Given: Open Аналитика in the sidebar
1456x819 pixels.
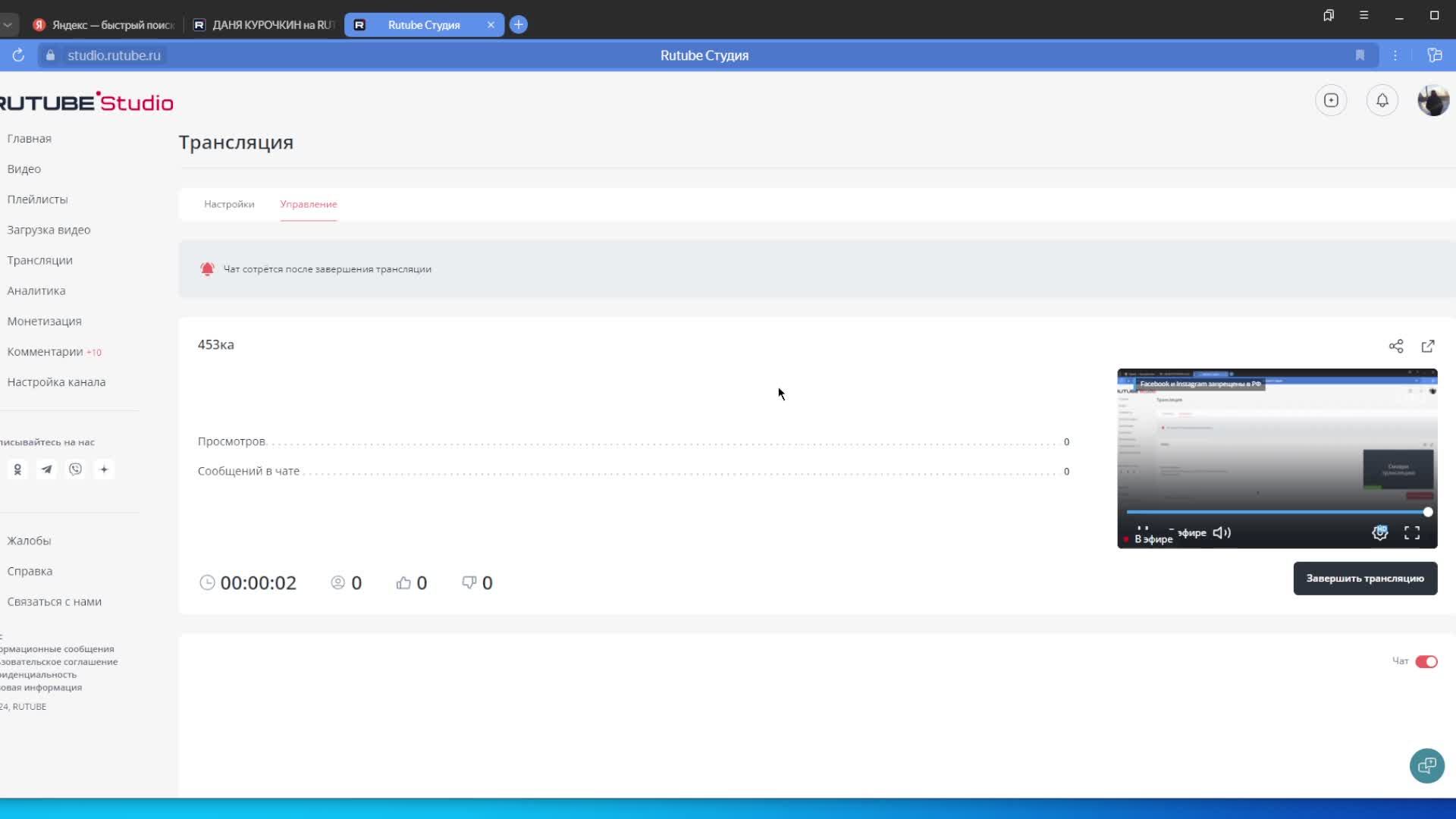Looking at the screenshot, I should coord(36,290).
